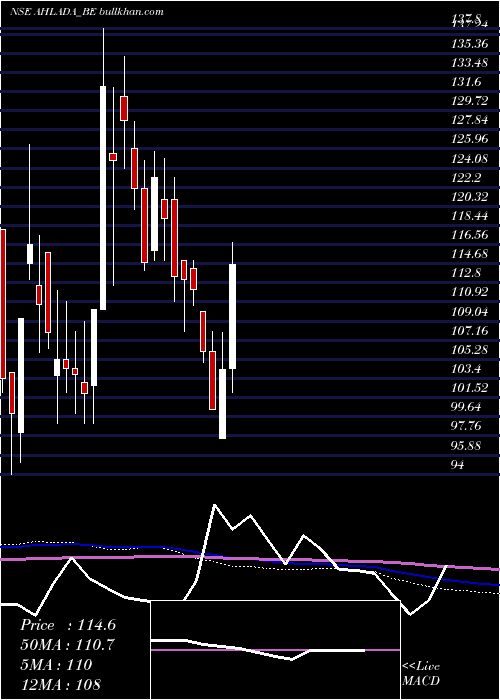The width and height of the screenshot is (500, 700).
Task: Click the 131.6 price axis label
Action: [x=466, y=82]
